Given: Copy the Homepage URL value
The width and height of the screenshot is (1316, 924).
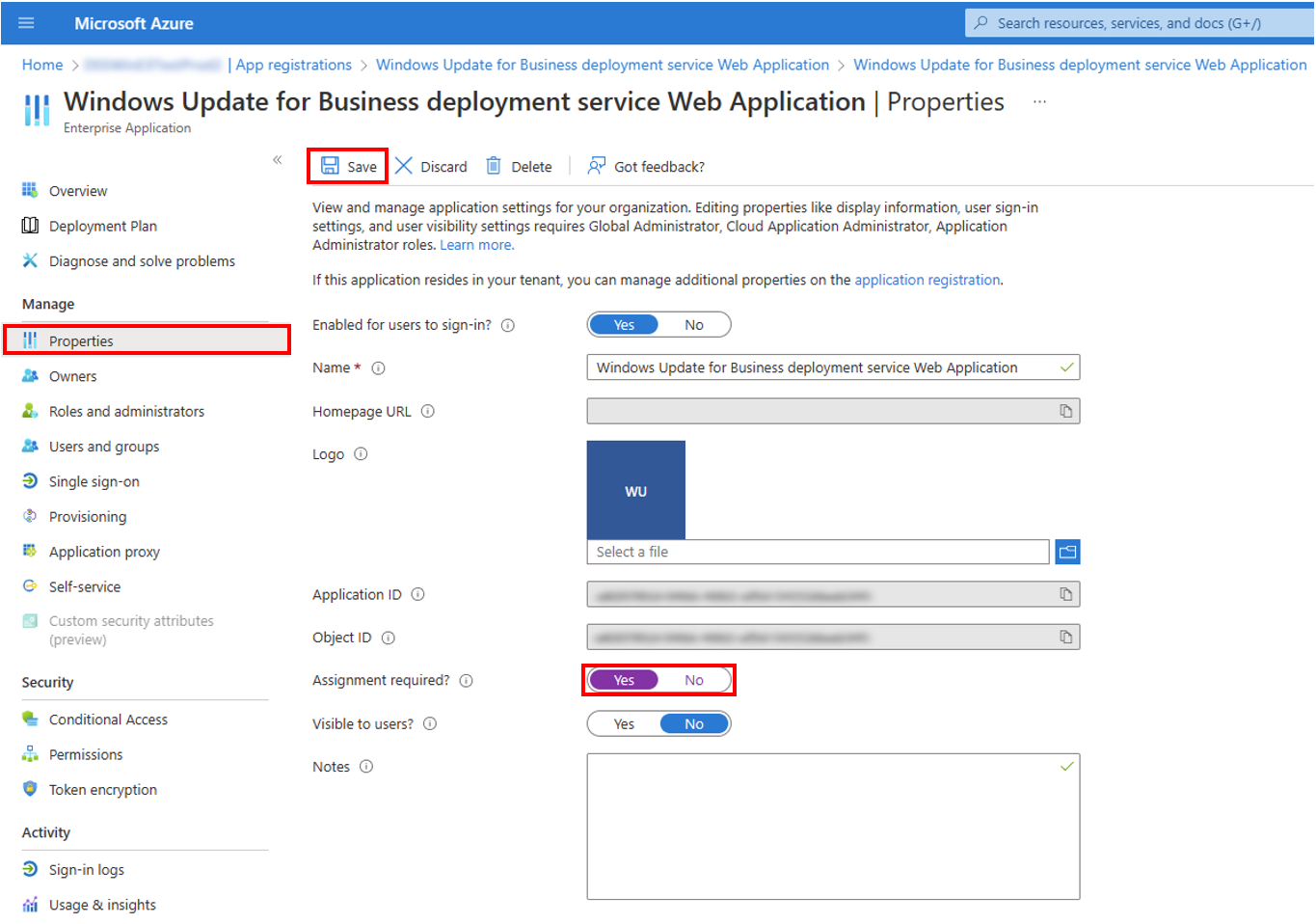Looking at the screenshot, I should [x=1066, y=411].
